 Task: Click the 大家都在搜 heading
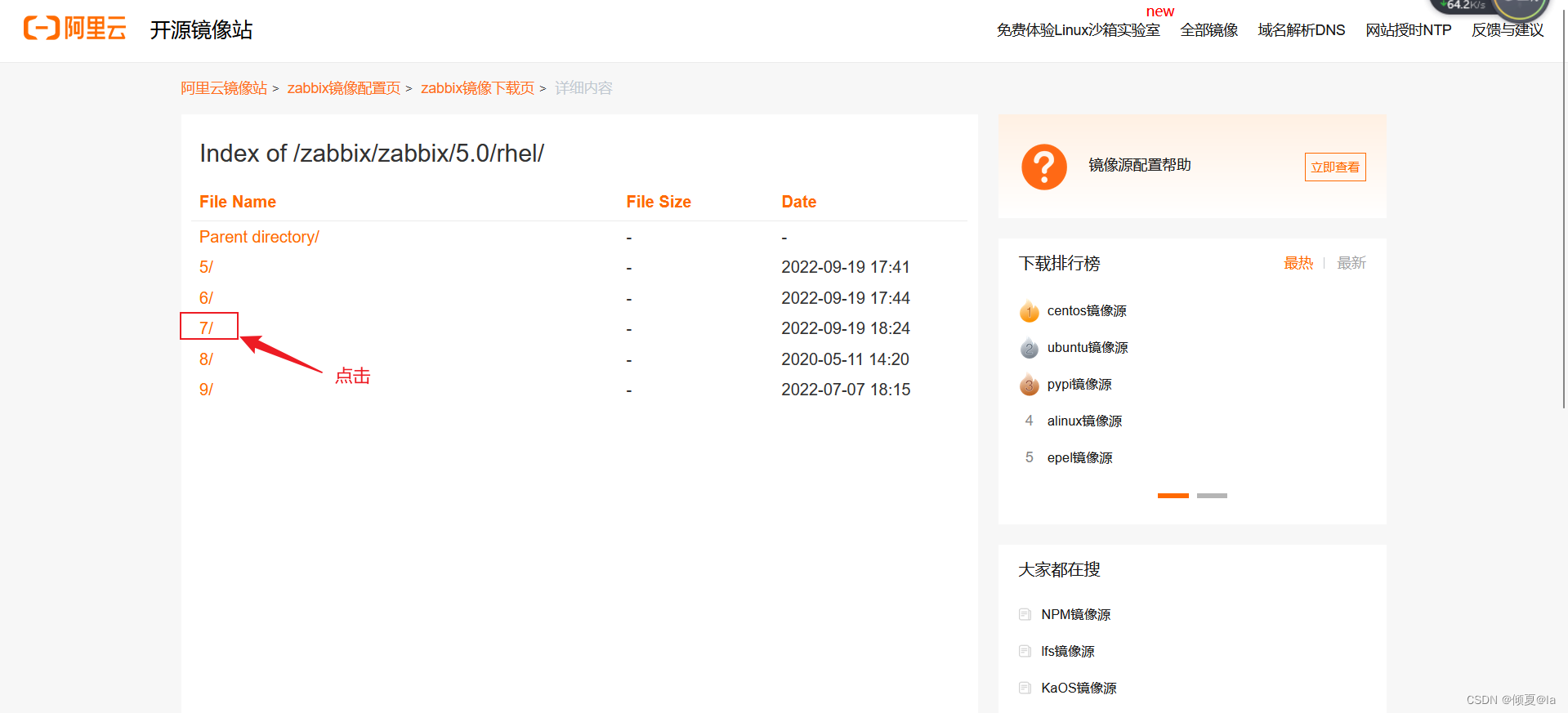pyautogui.click(x=1059, y=569)
